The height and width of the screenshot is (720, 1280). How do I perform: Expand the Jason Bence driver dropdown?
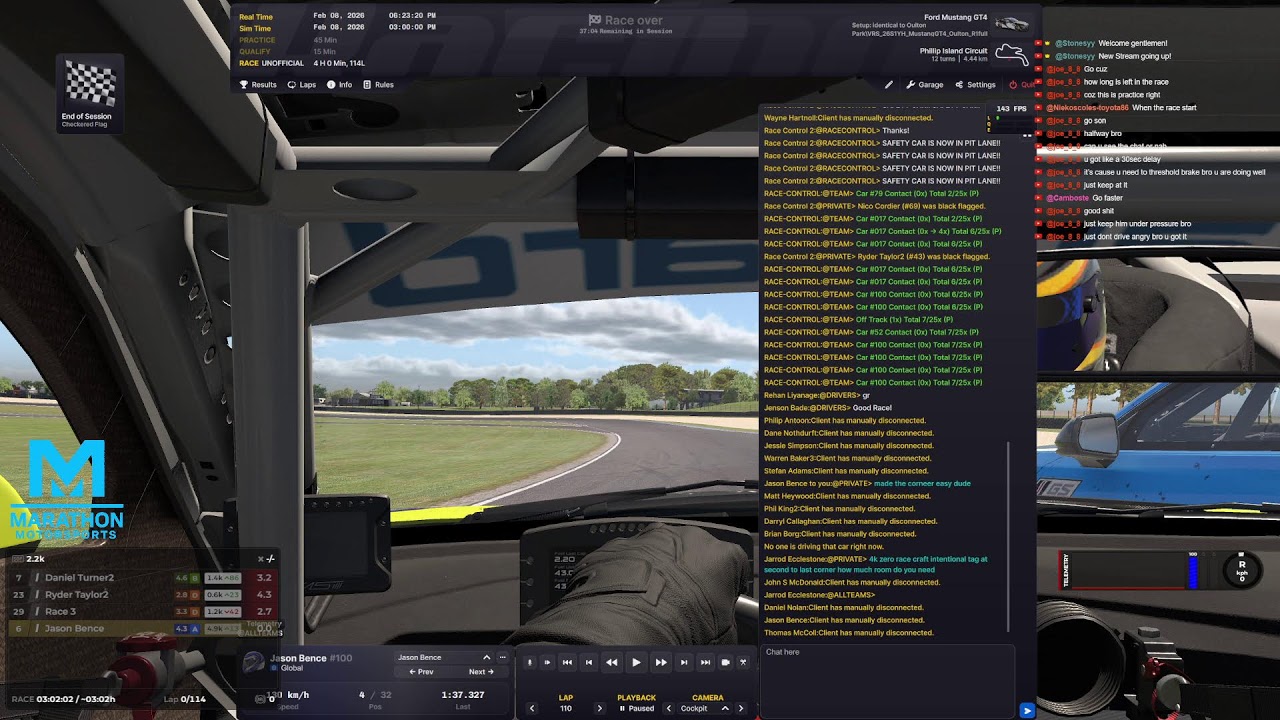[x=487, y=657]
